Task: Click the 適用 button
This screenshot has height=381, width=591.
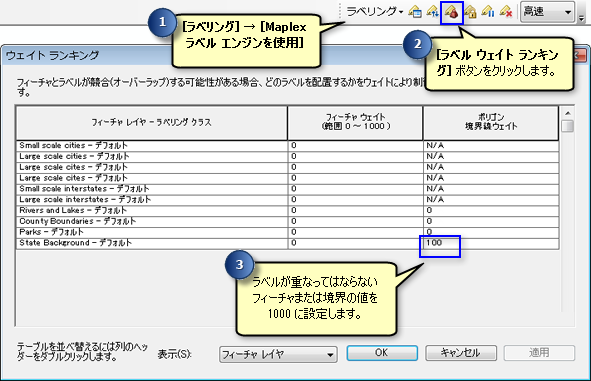Action: click(x=539, y=353)
